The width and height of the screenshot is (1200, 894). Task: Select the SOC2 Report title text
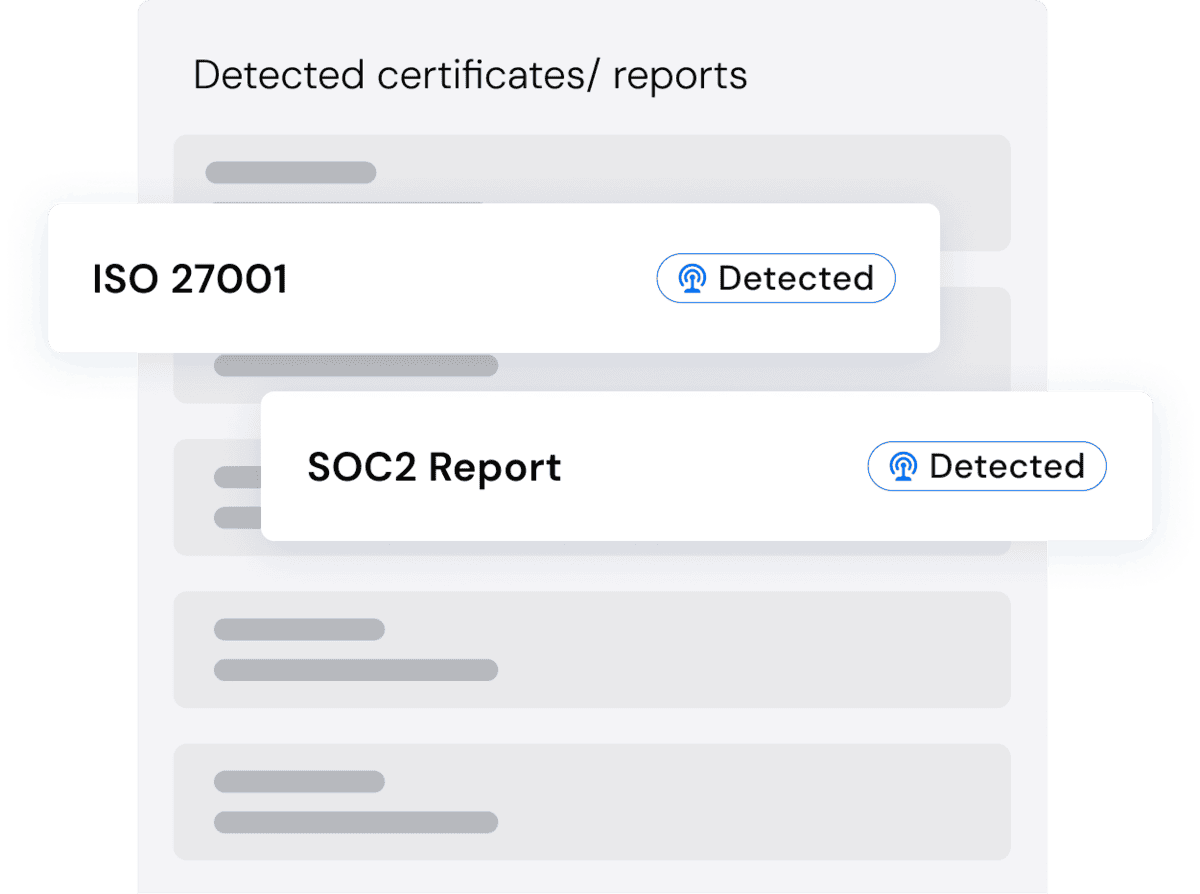point(434,467)
